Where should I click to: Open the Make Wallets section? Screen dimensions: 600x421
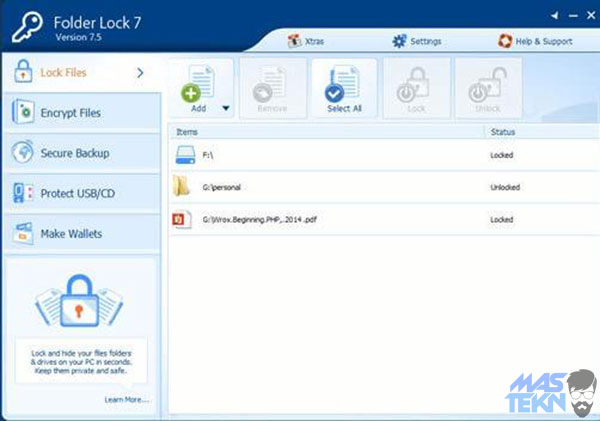82,233
